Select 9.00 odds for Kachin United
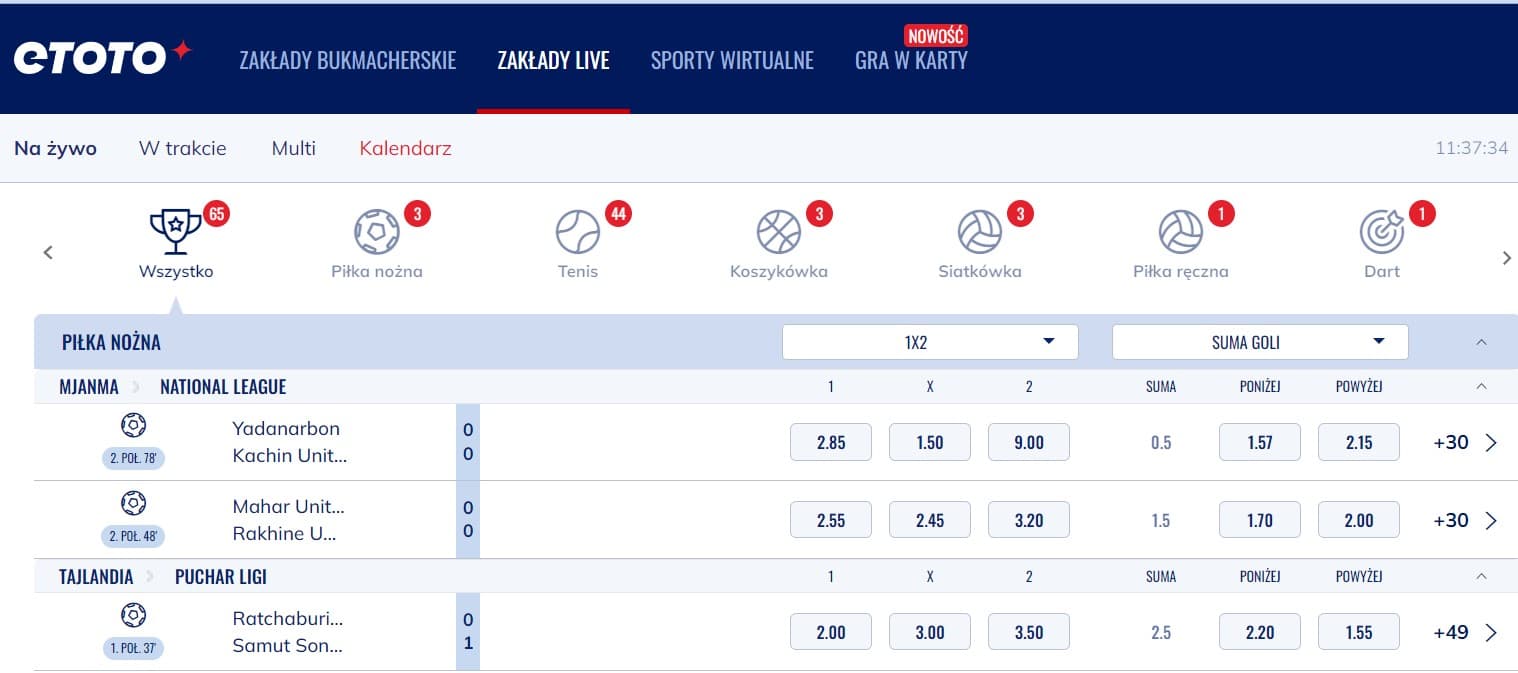The width and height of the screenshot is (1518, 673). coord(1029,442)
